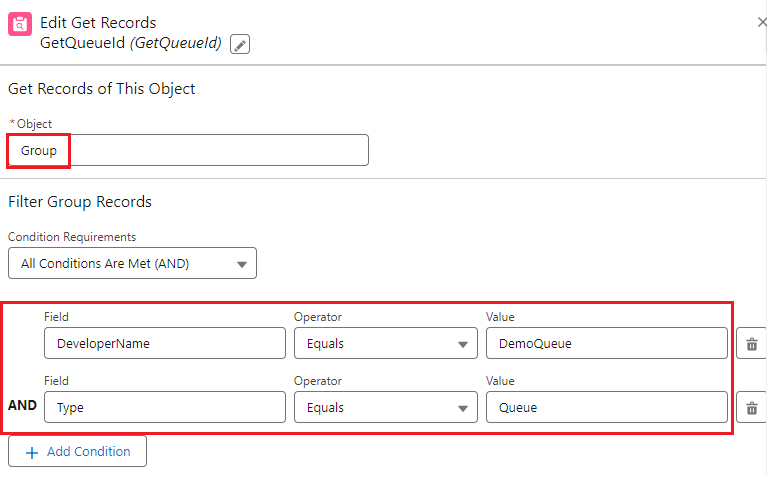Image resolution: width=767 pixels, height=493 pixels.
Task: Close the Edit Get Records dialog
Action: (x=761, y=22)
